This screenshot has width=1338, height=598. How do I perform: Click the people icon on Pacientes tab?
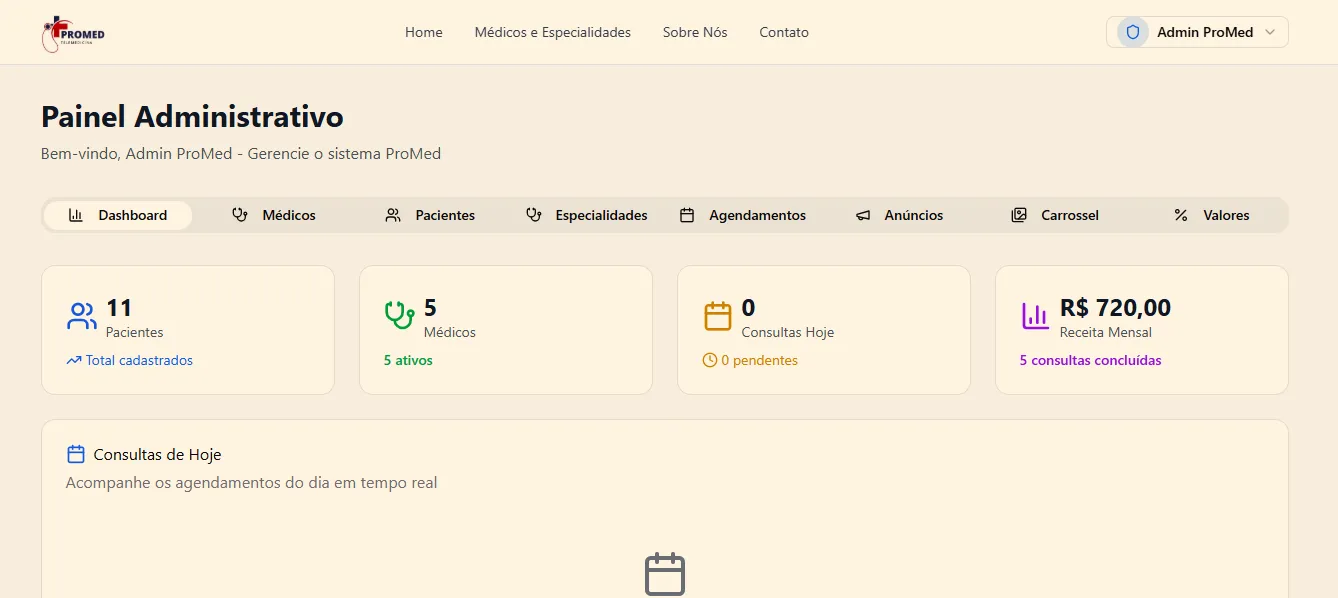tap(393, 215)
